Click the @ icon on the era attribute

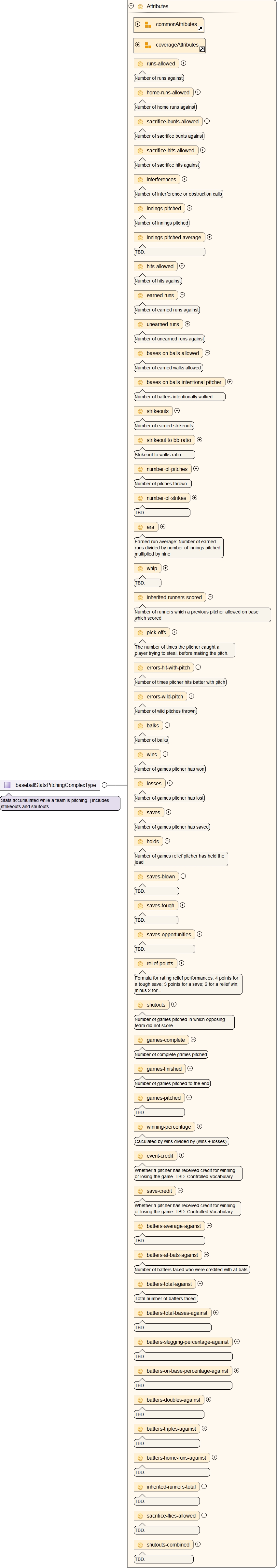140,527
